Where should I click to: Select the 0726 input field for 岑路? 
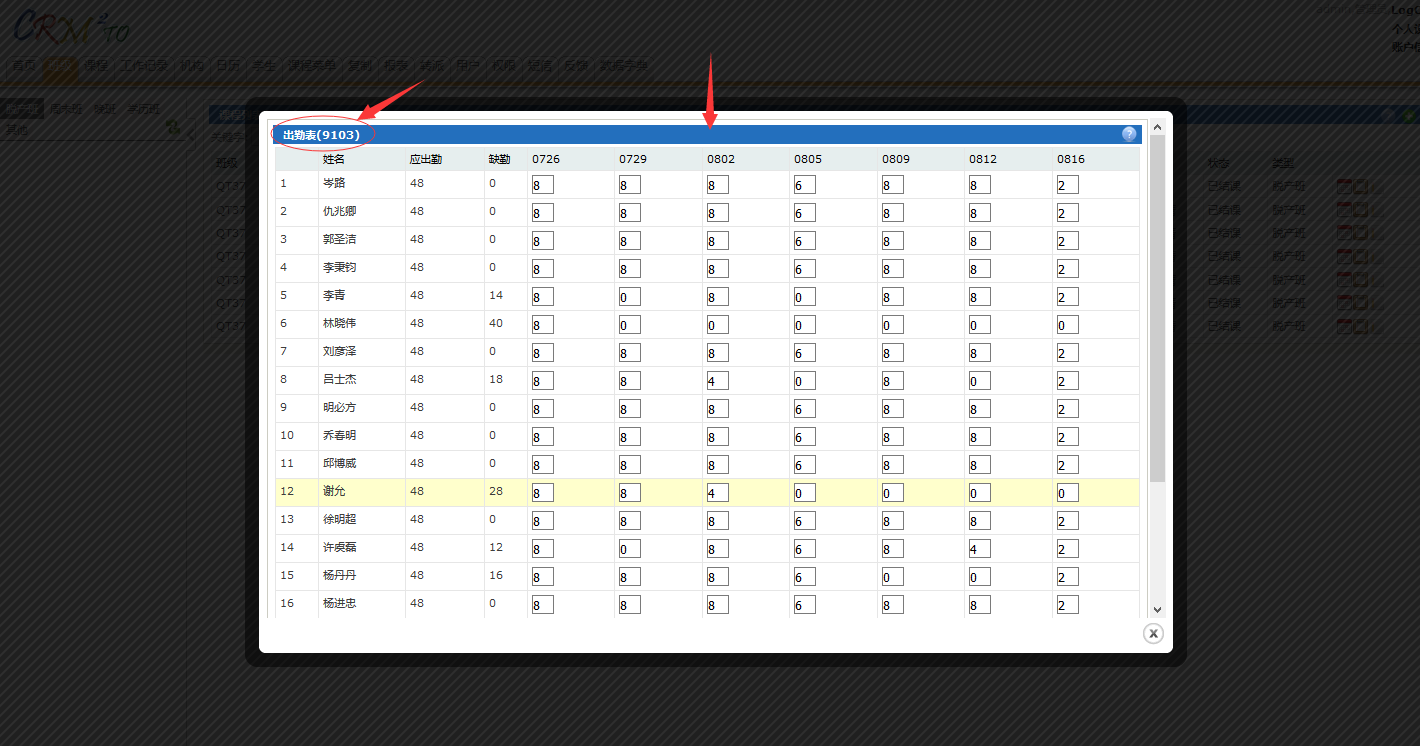tap(543, 185)
